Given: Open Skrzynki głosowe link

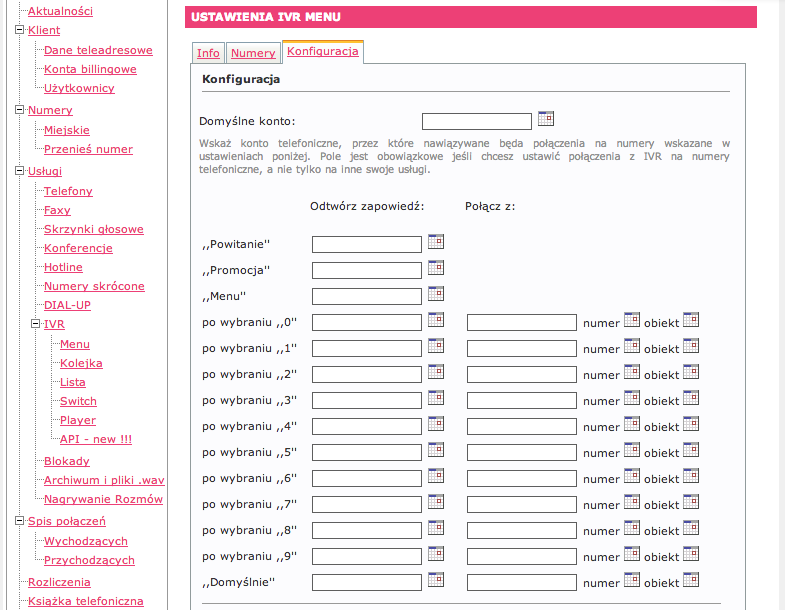Looking at the screenshot, I should (x=94, y=229).
